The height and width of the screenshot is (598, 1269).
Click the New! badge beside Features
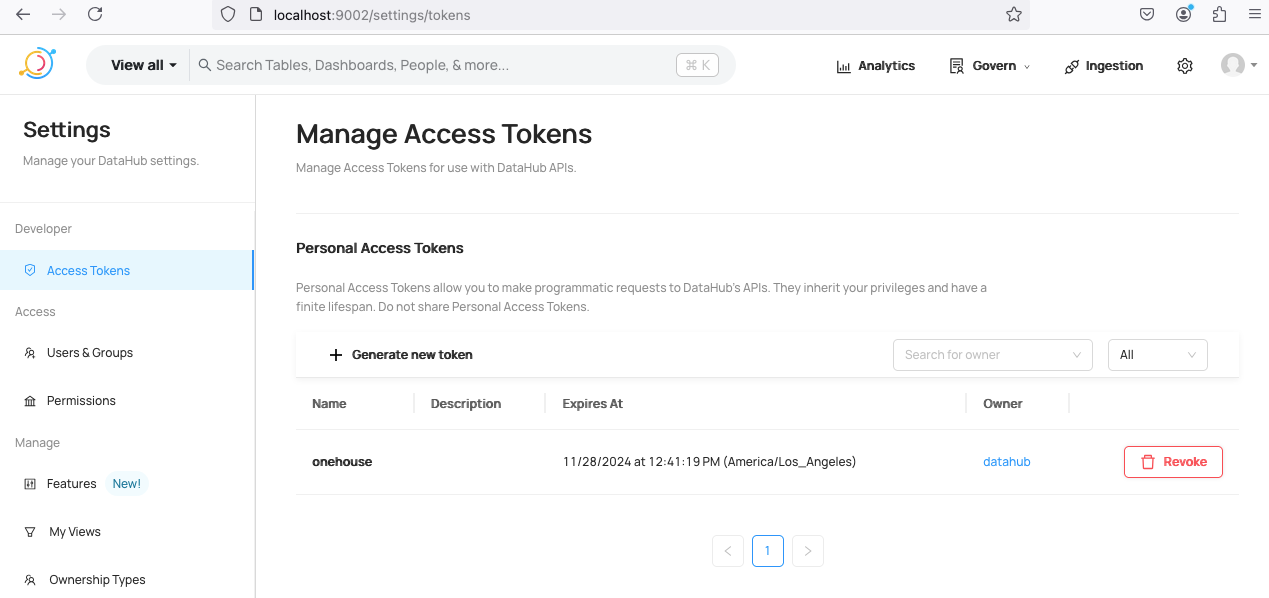click(127, 484)
